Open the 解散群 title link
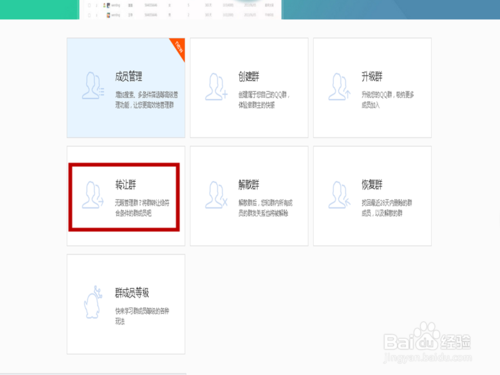Image resolution: width=500 pixels, height=375 pixels. click(x=249, y=184)
